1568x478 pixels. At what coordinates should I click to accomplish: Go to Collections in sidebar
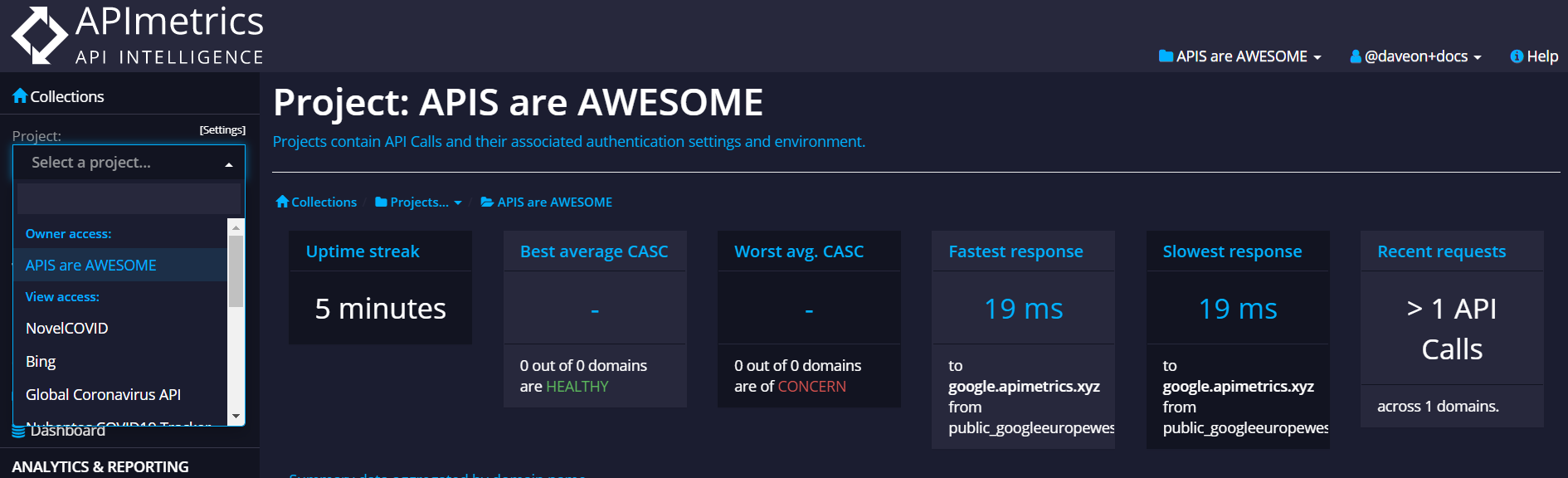pos(58,96)
